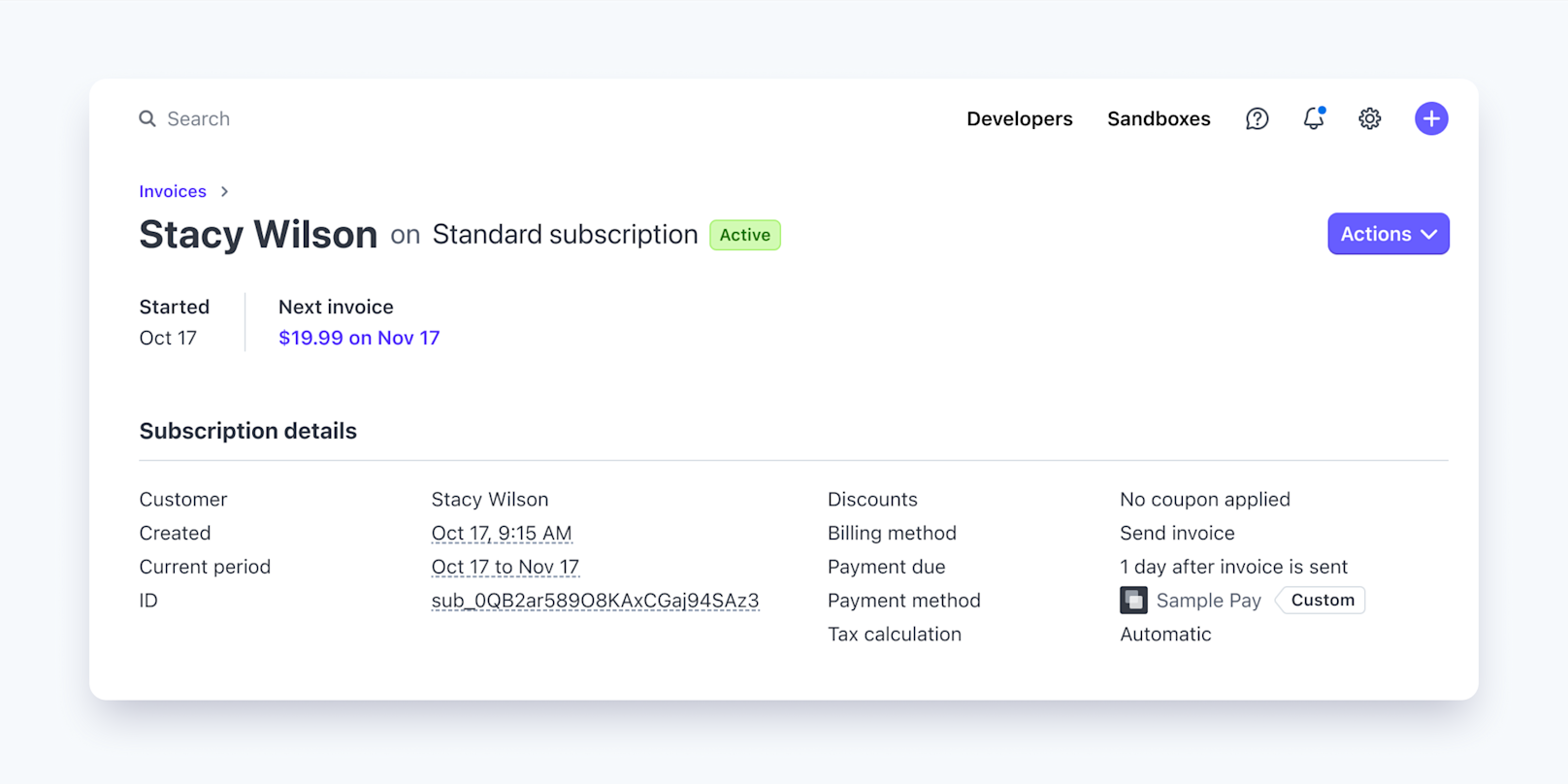Open settings gear icon

point(1369,118)
